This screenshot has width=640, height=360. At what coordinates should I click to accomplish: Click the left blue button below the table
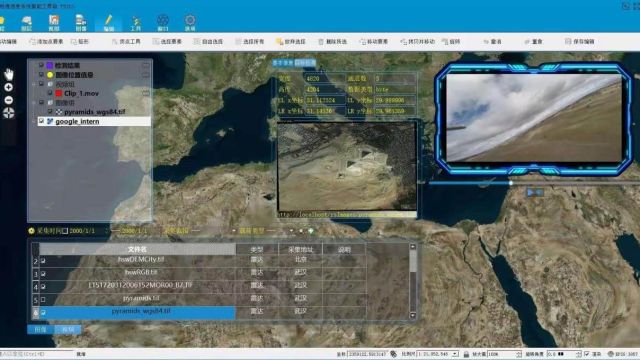point(40,329)
